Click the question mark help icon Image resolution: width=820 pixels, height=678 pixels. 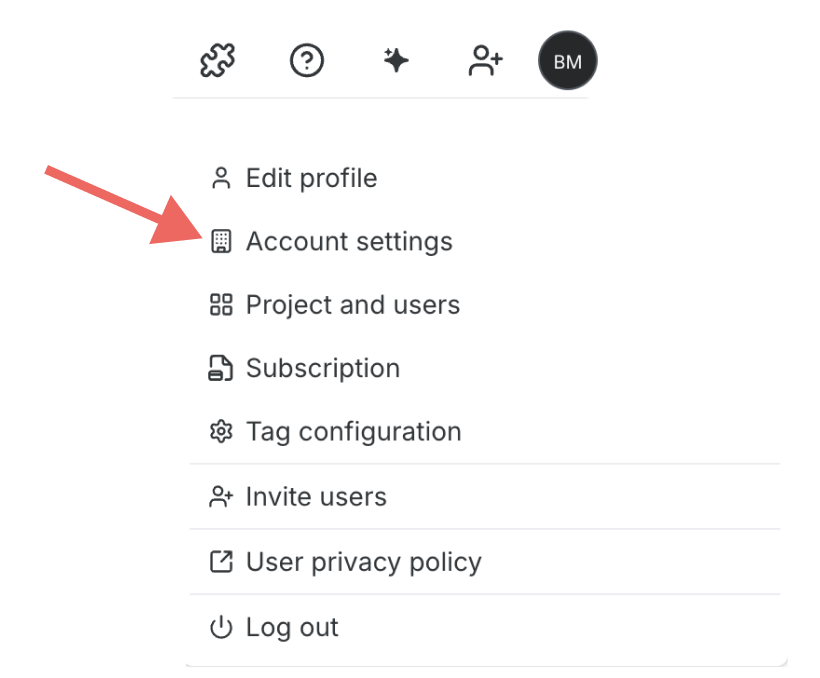(x=307, y=61)
